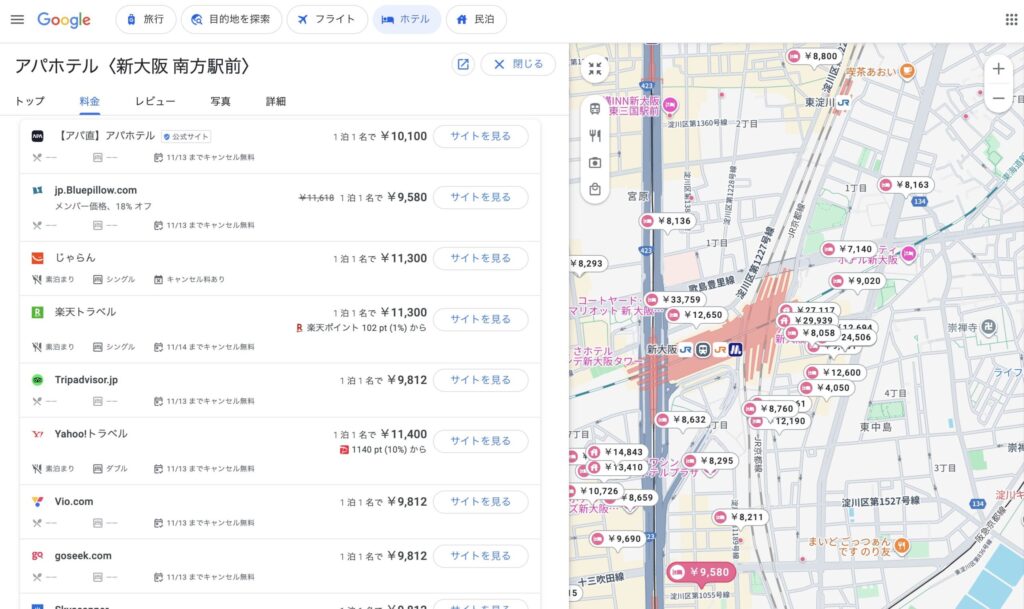The image size is (1024, 609).
Task: Click the selected ¥9,580 hotel map pin
Action: point(701,572)
